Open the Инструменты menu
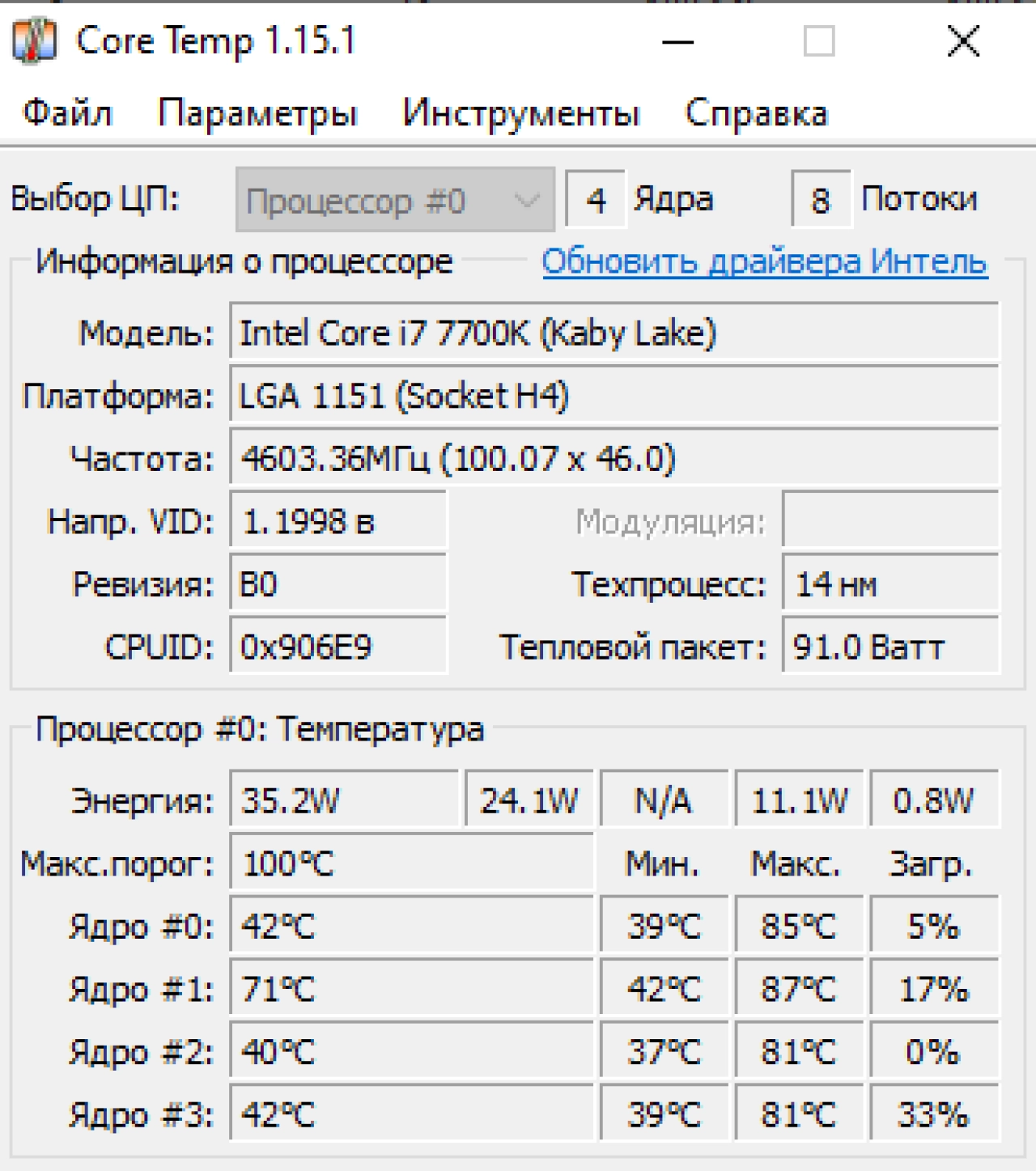 (520, 112)
